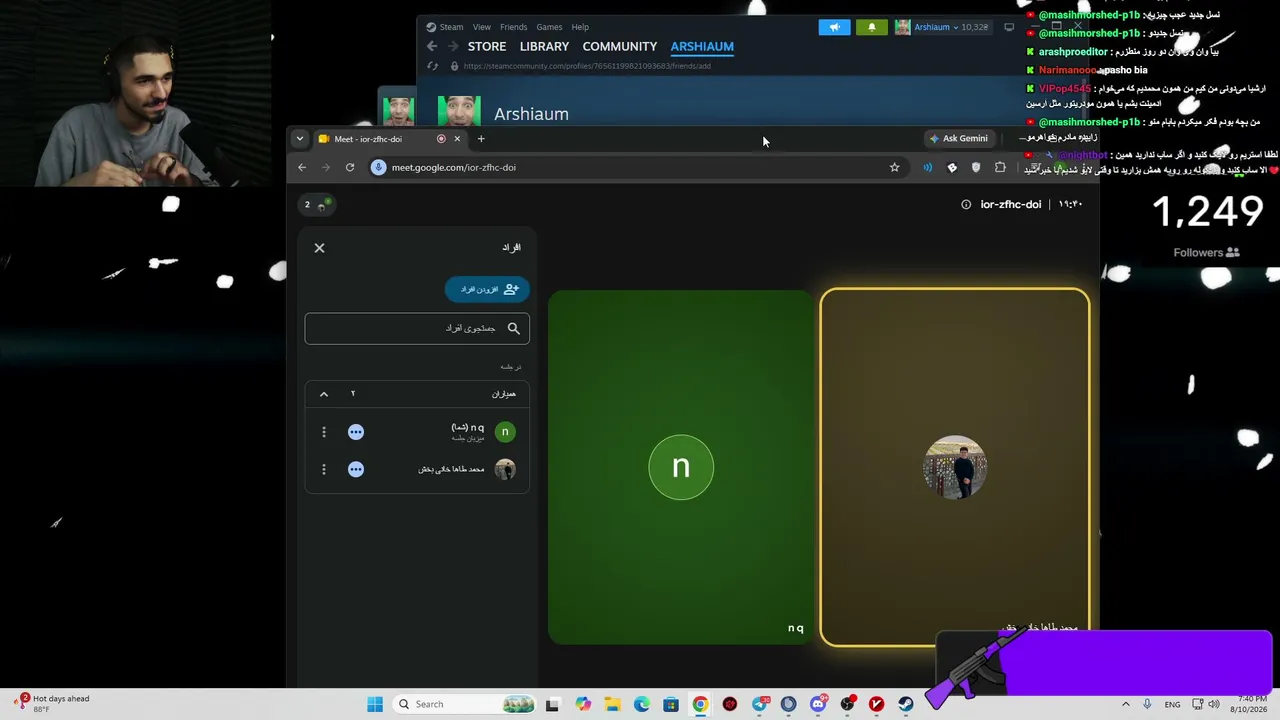Screen dimensions: 1280x720
Task: Open the weather widget on the taskbar
Action: [x=52, y=703]
